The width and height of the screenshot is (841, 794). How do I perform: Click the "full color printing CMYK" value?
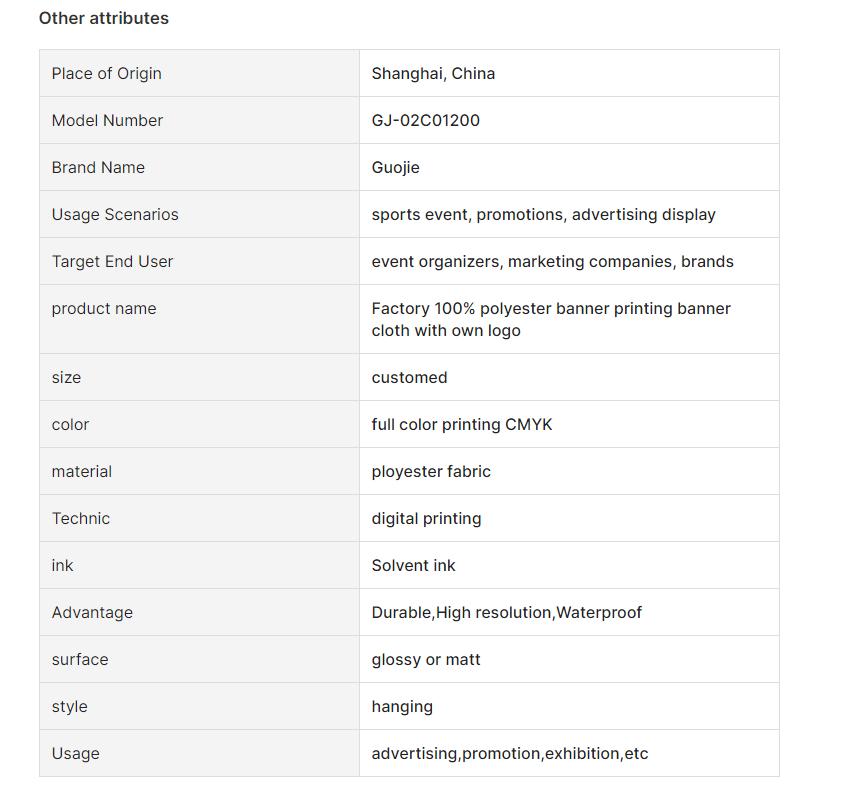click(x=461, y=424)
